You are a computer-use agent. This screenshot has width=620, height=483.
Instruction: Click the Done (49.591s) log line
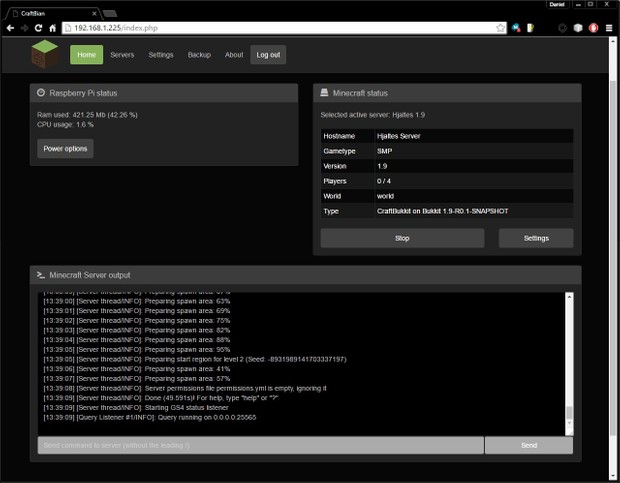coord(161,398)
